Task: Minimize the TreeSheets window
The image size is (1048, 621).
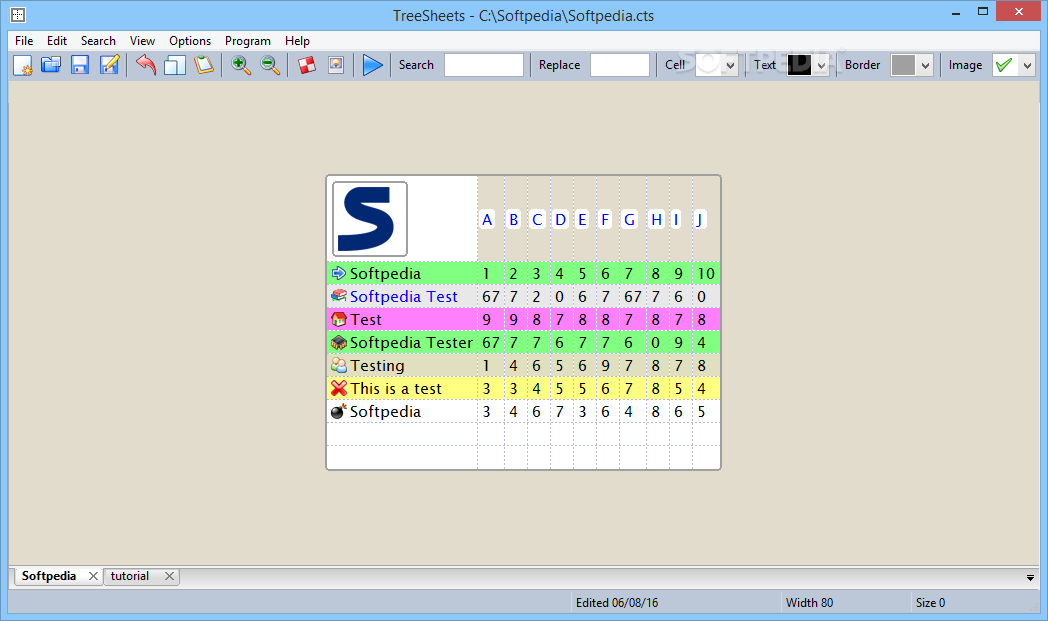Action: (x=956, y=12)
